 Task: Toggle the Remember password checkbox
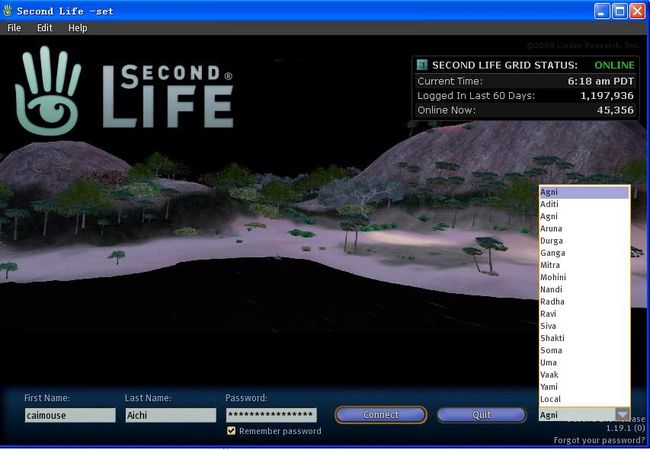(231, 431)
